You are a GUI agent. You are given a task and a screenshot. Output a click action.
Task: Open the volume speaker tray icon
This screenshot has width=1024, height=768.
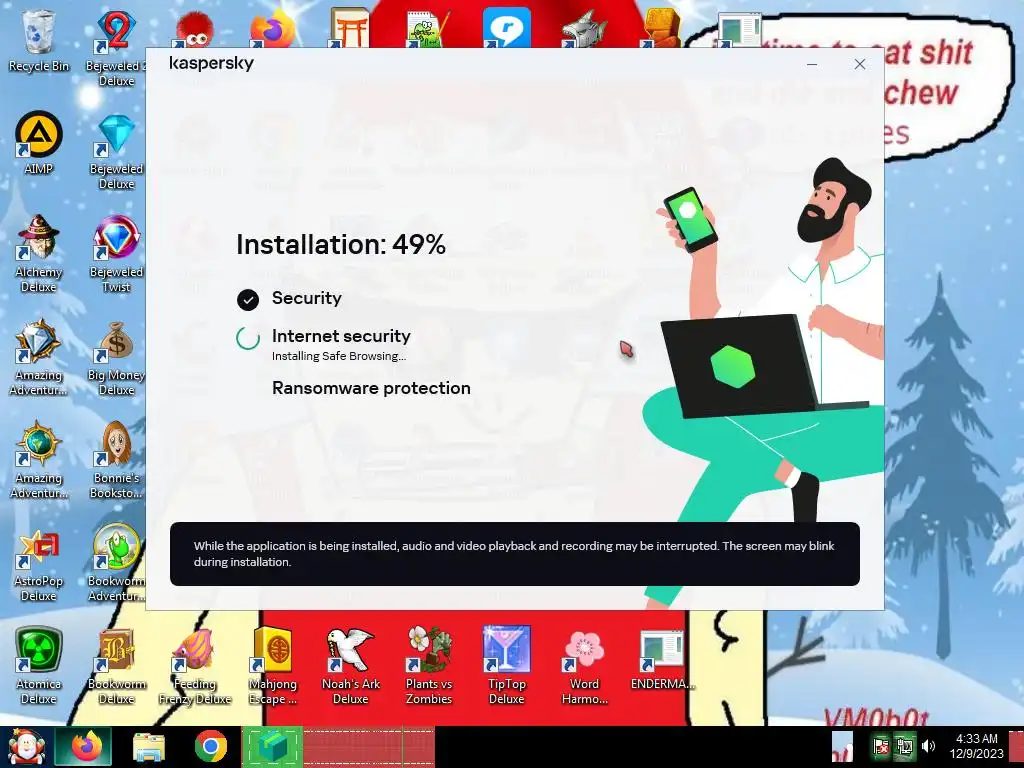click(x=928, y=746)
